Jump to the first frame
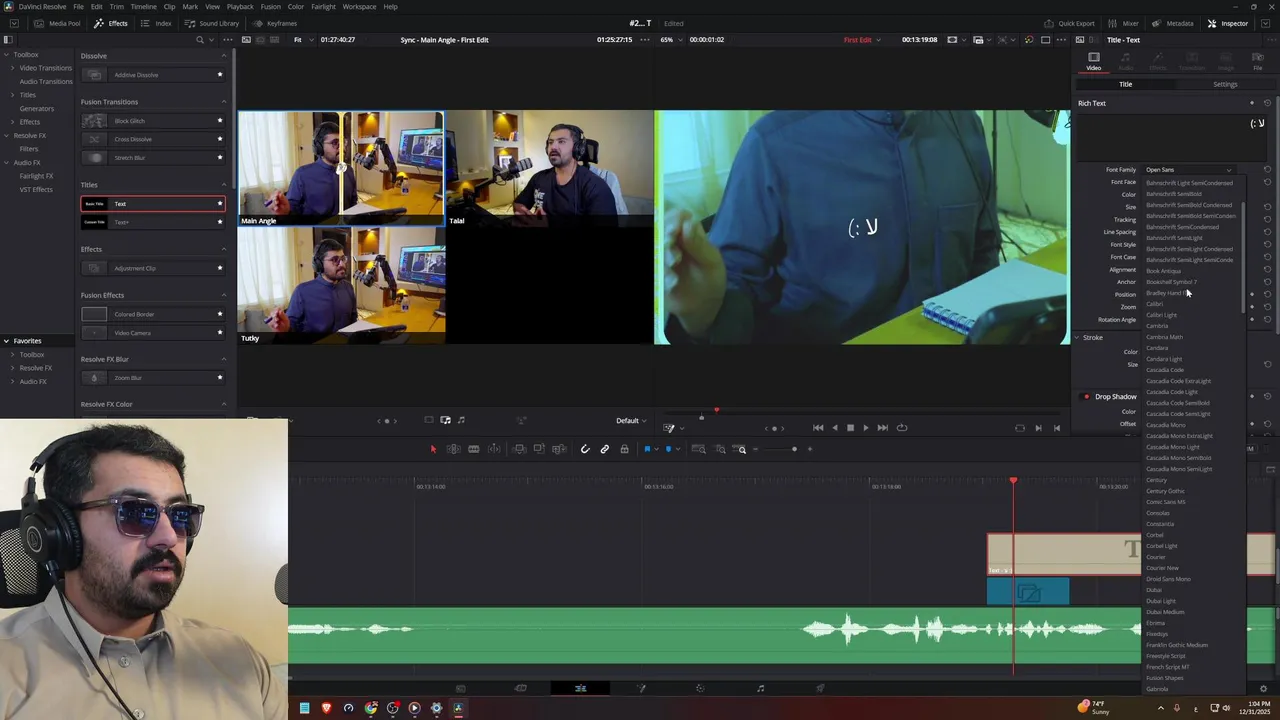Screen dimensions: 1280x720 818,428
